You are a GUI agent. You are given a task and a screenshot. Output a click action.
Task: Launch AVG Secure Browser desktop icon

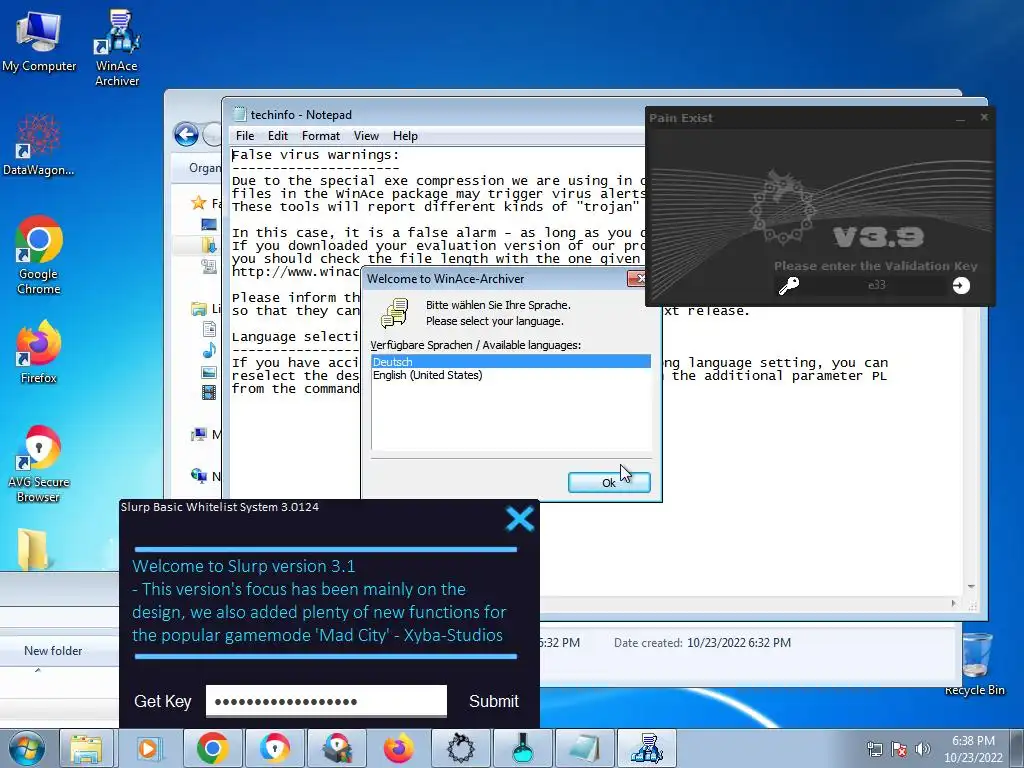pos(39,464)
